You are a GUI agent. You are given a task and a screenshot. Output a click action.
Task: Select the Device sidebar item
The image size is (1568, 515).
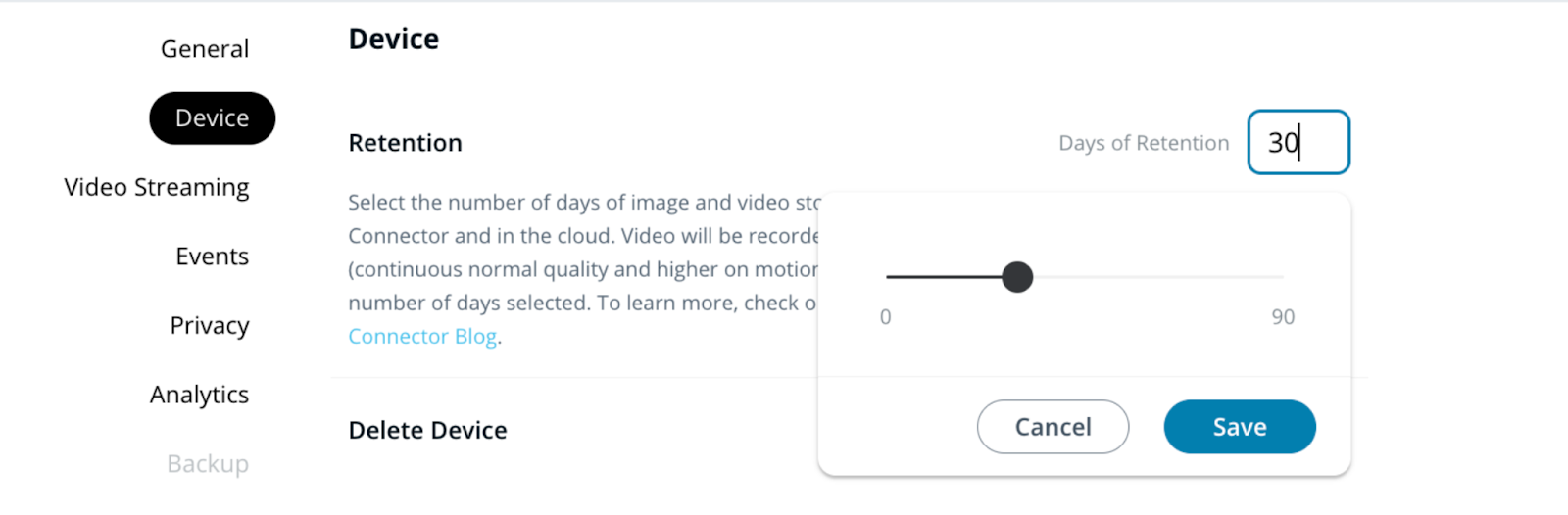coord(212,118)
